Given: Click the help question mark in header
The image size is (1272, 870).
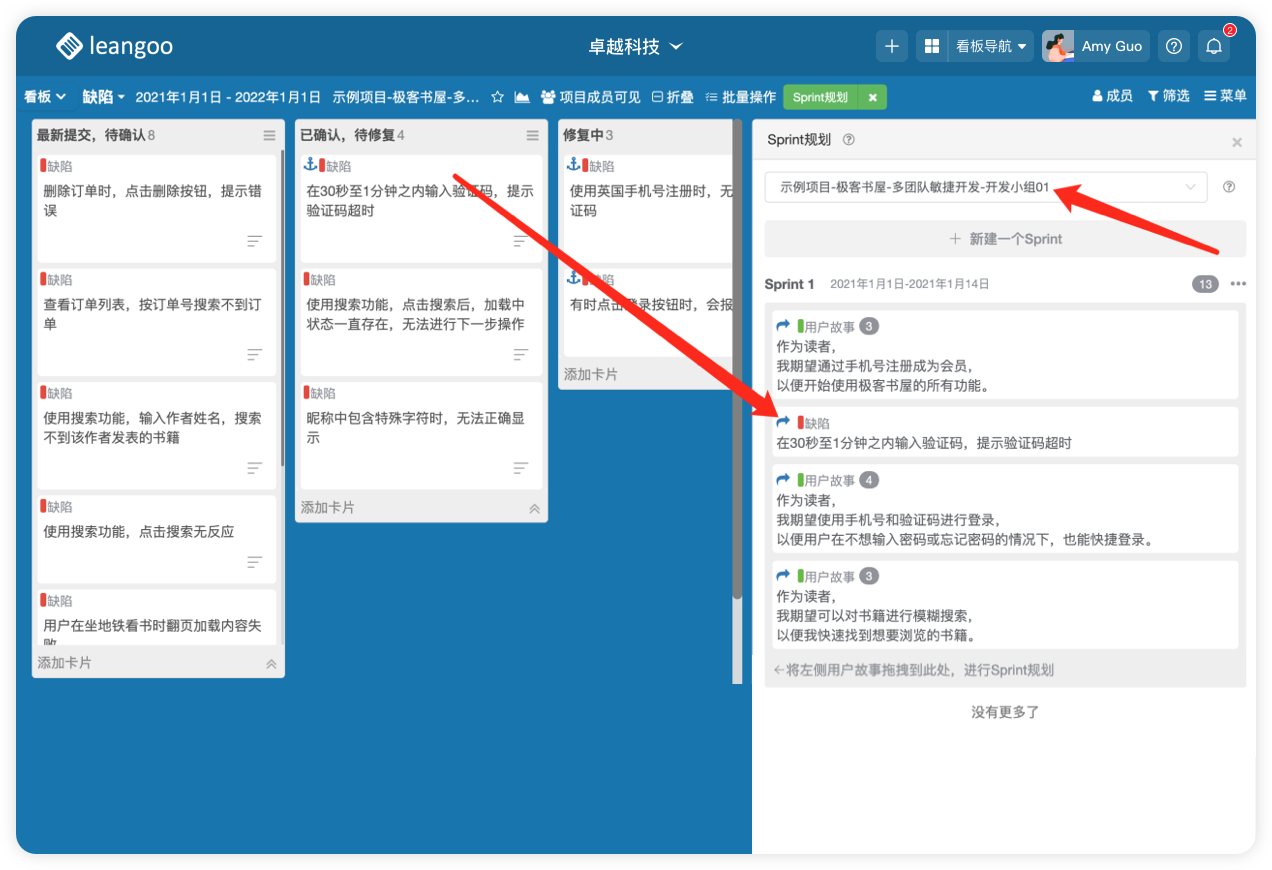Looking at the screenshot, I should (x=1174, y=46).
